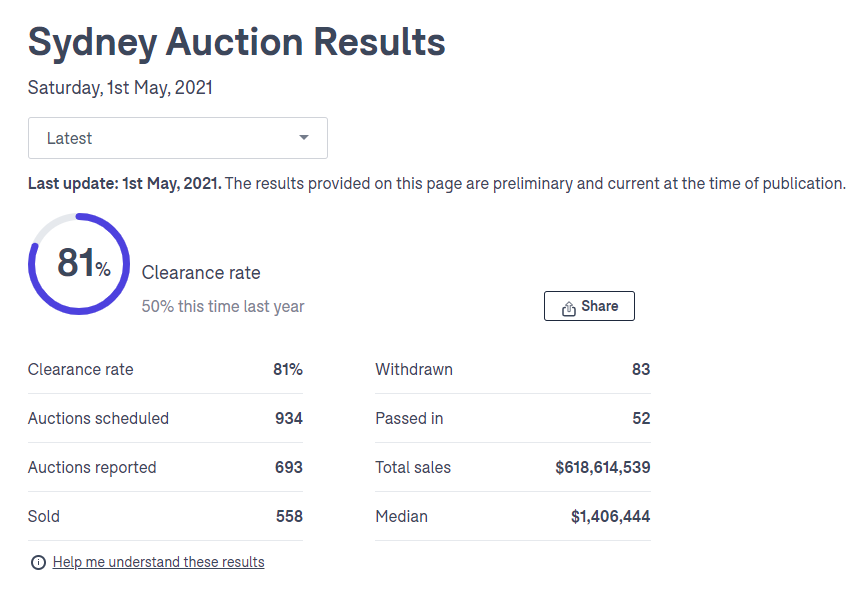Click the Passed in row
864x589 pixels.
(513, 418)
